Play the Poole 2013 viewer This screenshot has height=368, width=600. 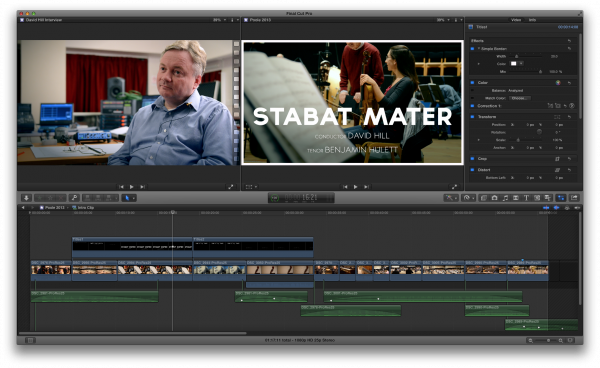[x=355, y=187]
